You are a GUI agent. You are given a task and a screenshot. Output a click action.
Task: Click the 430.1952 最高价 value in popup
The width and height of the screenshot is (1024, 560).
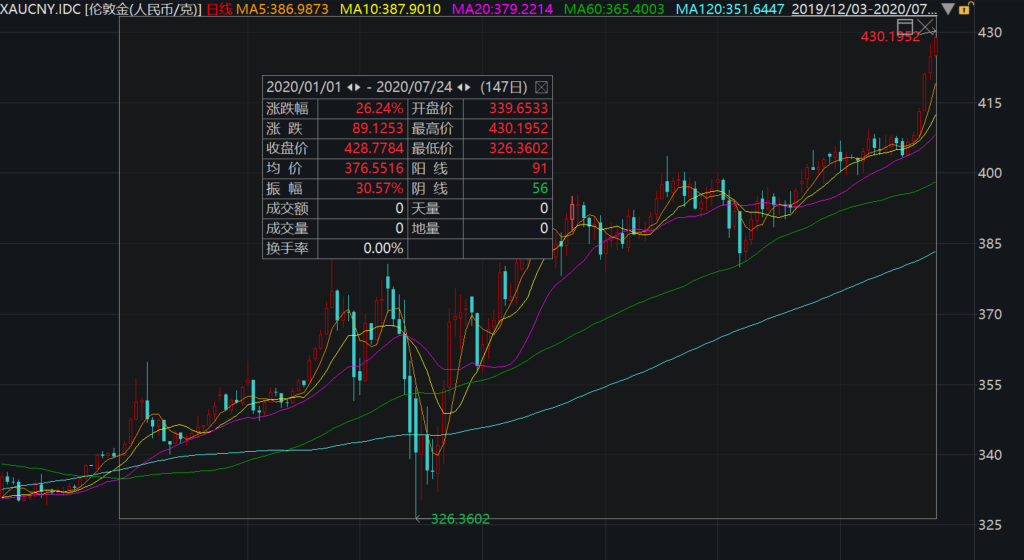pos(519,129)
